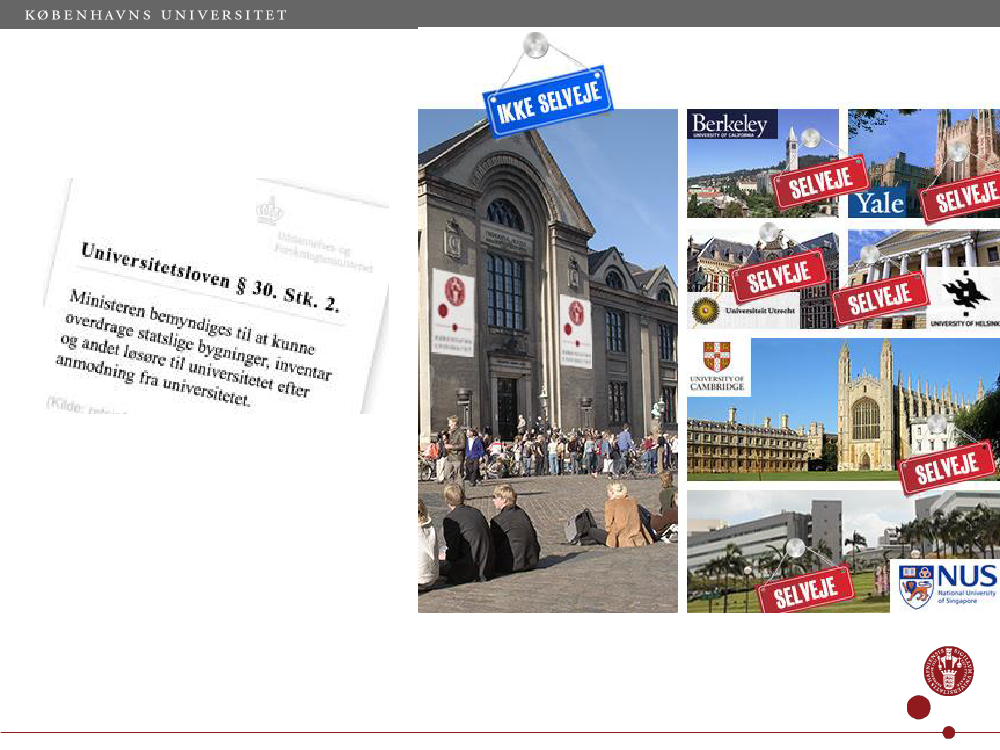Click the University of Cambridge crest
This screenshot has width=1000, height=750.
pyautogui.click(x=717, y=357)
